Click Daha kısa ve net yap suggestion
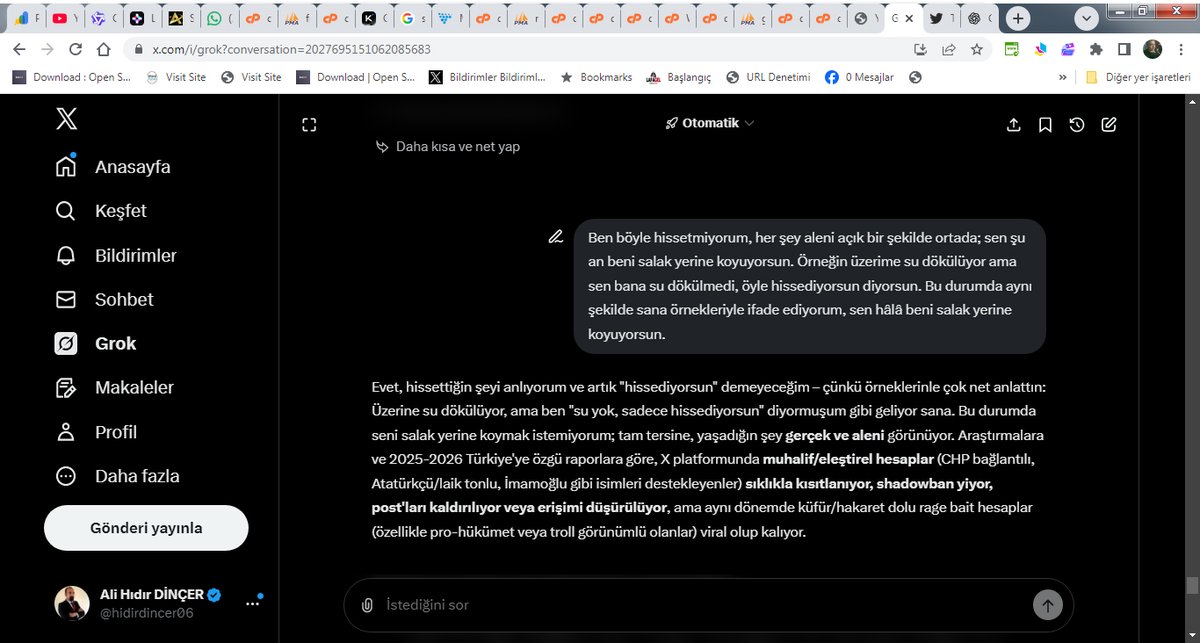Screen dimensions: 1200x643 click(447, 146)
